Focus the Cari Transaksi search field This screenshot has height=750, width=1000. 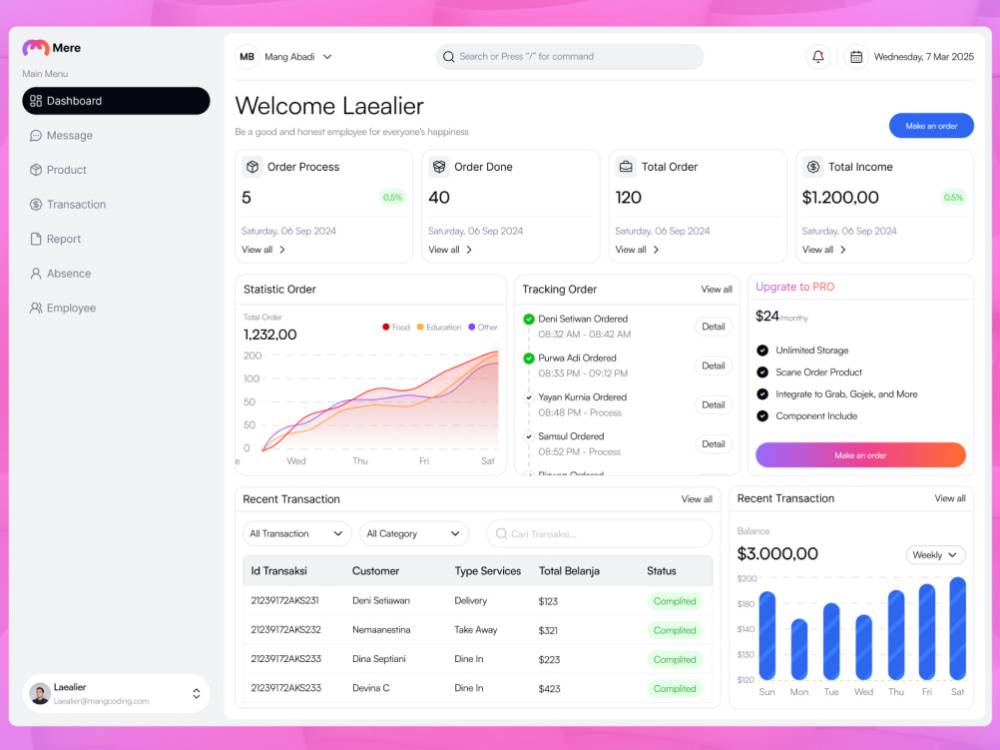[x=599, y=534]
